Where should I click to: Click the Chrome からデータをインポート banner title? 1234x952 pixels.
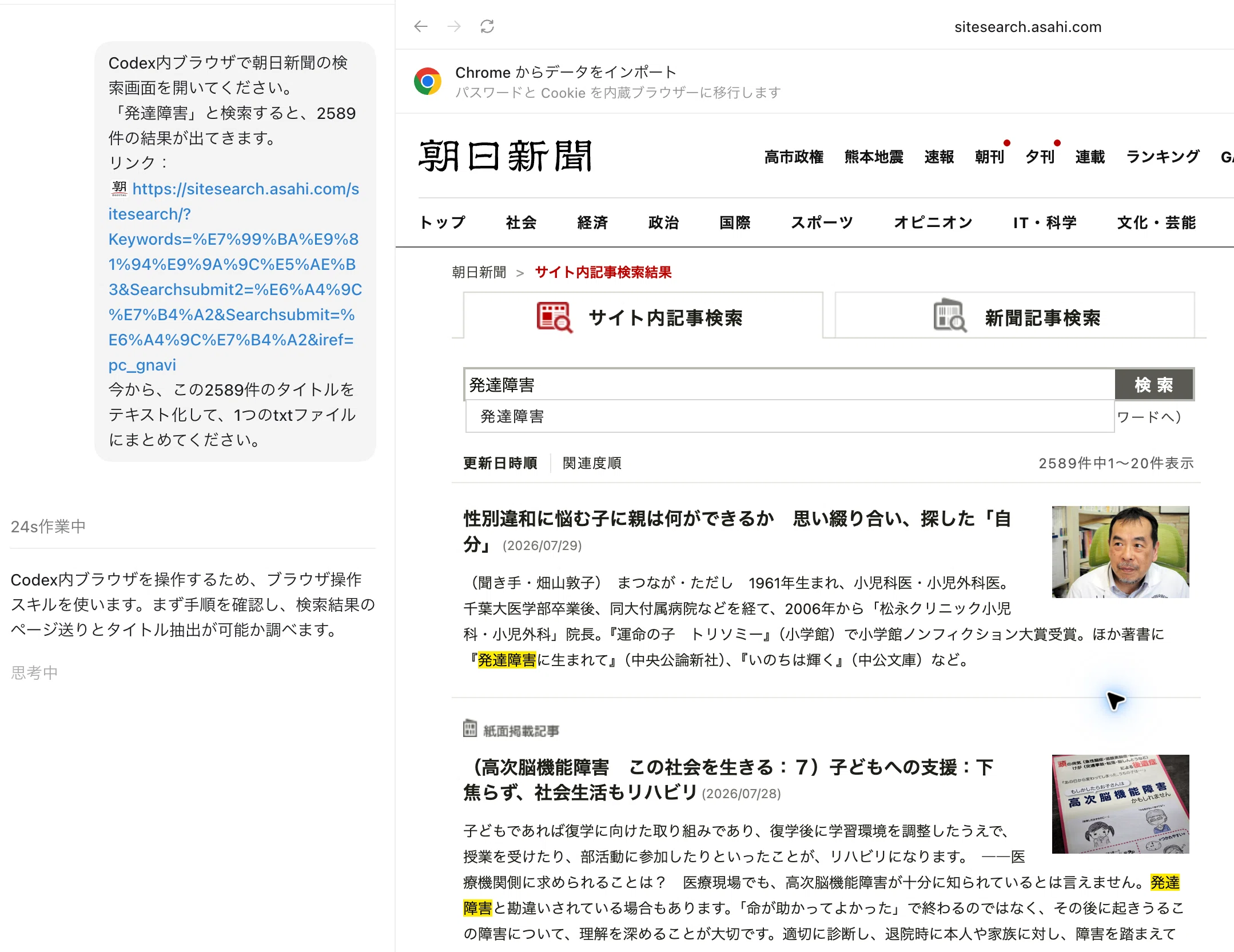click(x=566, y=72)
